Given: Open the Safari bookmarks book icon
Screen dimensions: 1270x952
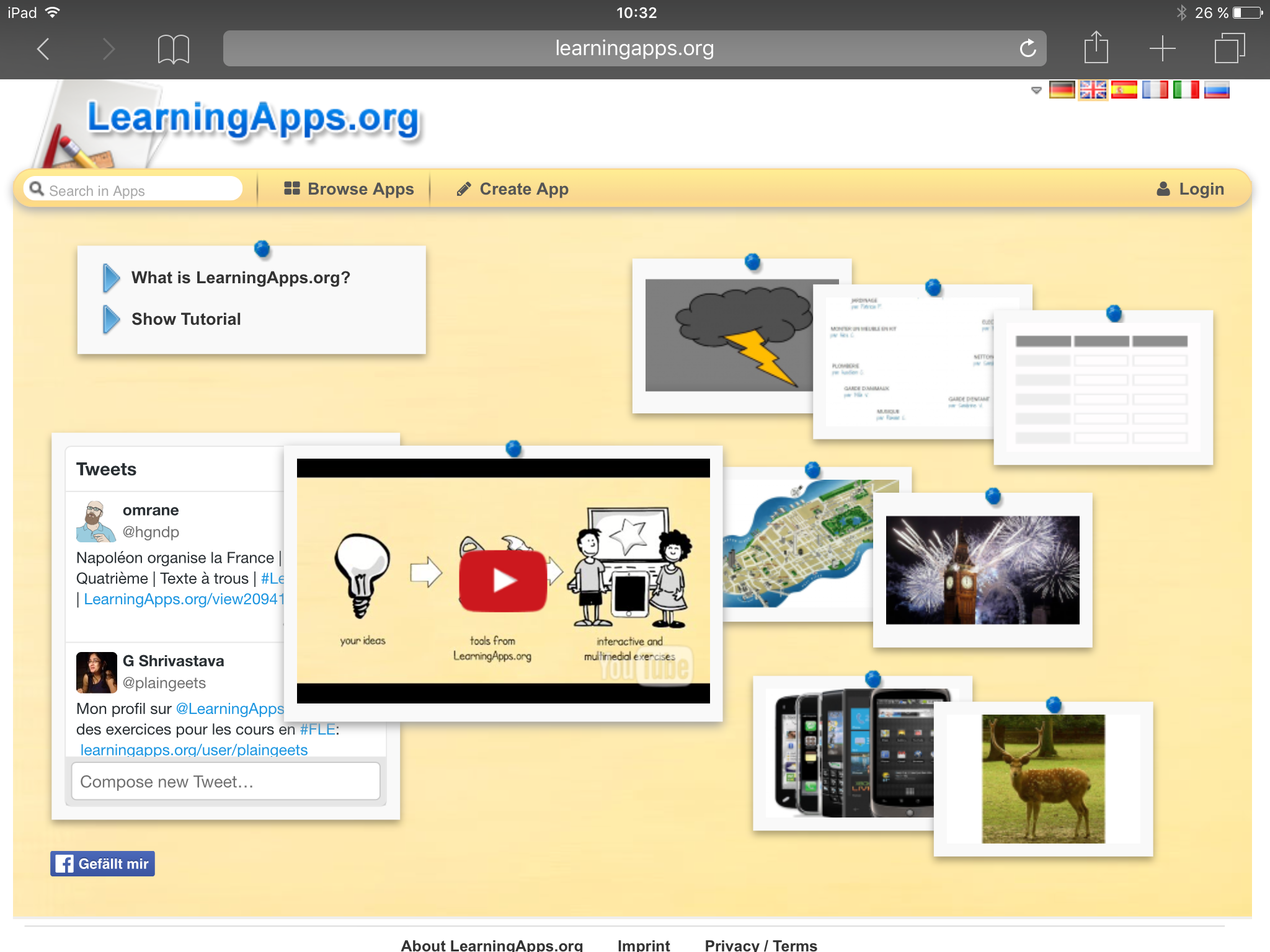Looking at the screenshot, I should coord(173,48).
